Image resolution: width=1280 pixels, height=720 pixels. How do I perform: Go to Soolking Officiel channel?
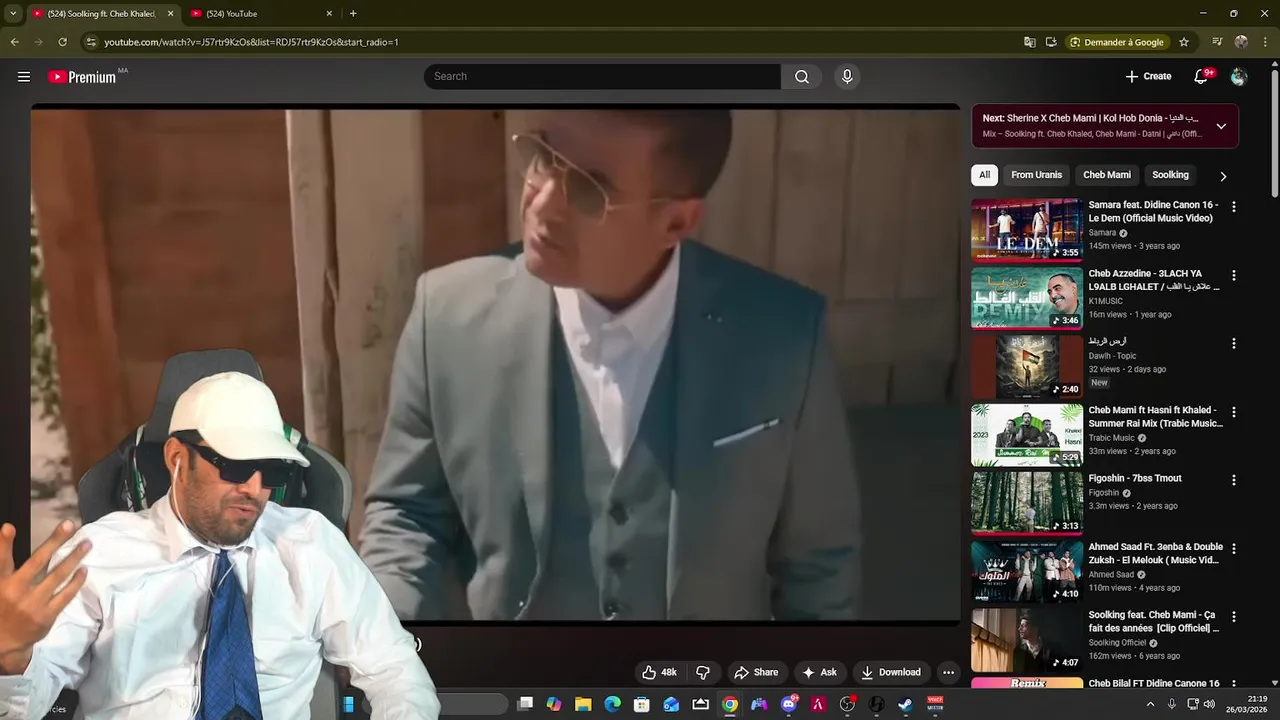(x=1117, y=643)
